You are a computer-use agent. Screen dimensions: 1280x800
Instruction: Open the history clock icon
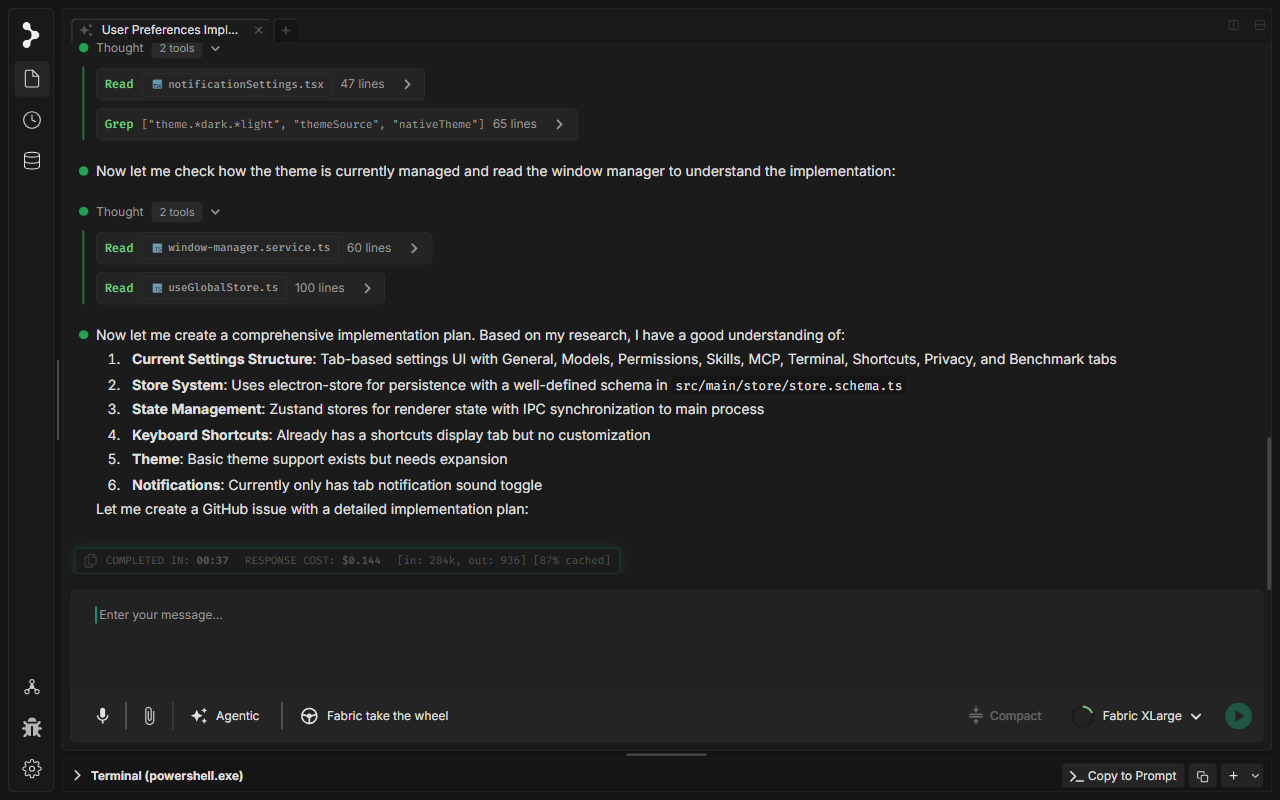click(x=32, y=120)
